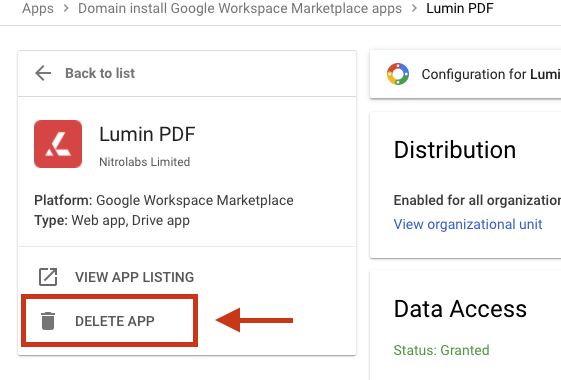Click the Enabled for all organization text
Image resolution: width=561 pixels, height=380 pixels.
(x=477, y=200)
